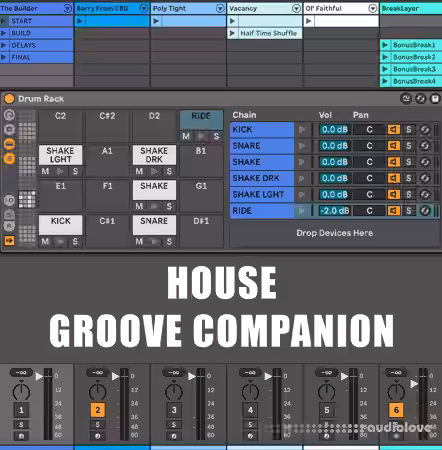
Task: Select the empty C2 pad
Action: 60,126
